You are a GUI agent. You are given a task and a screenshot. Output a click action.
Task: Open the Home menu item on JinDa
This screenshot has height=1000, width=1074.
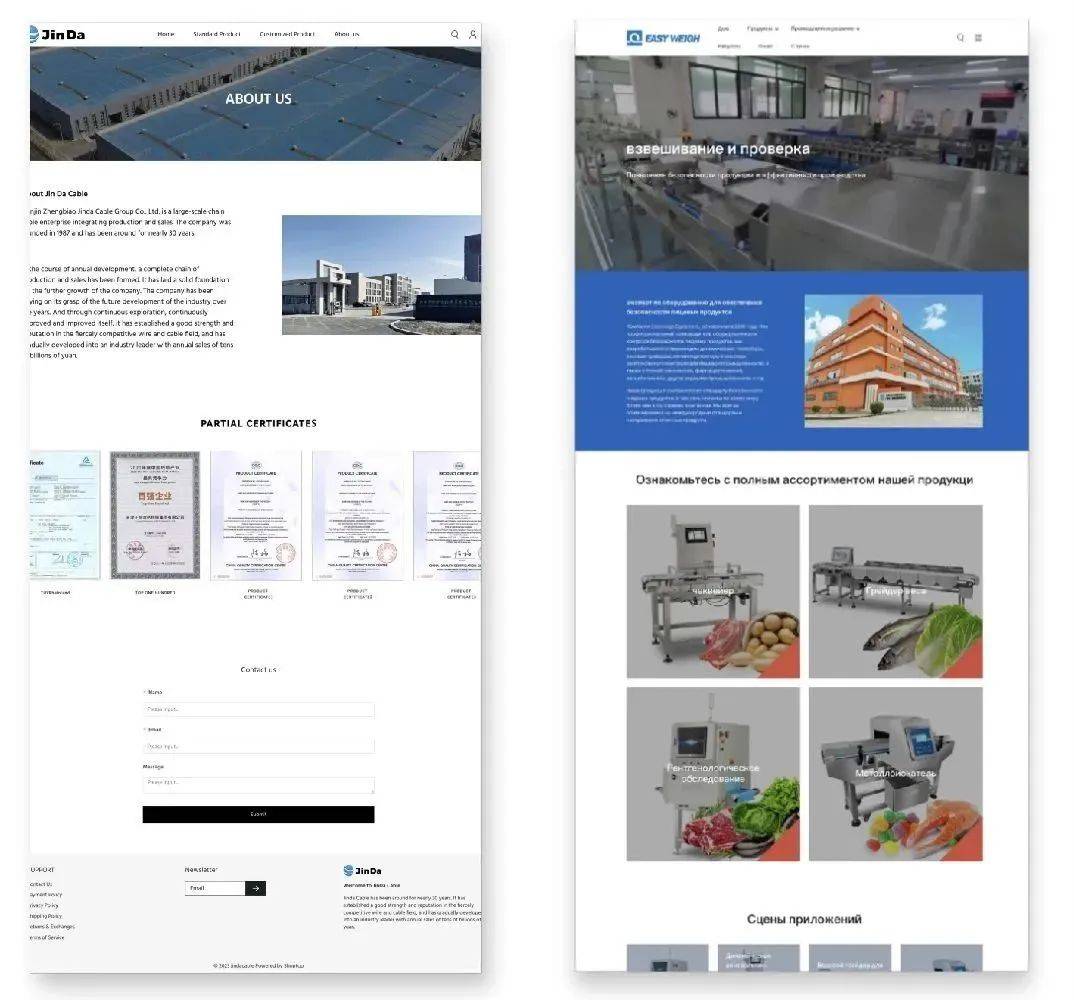coord(166,34)
